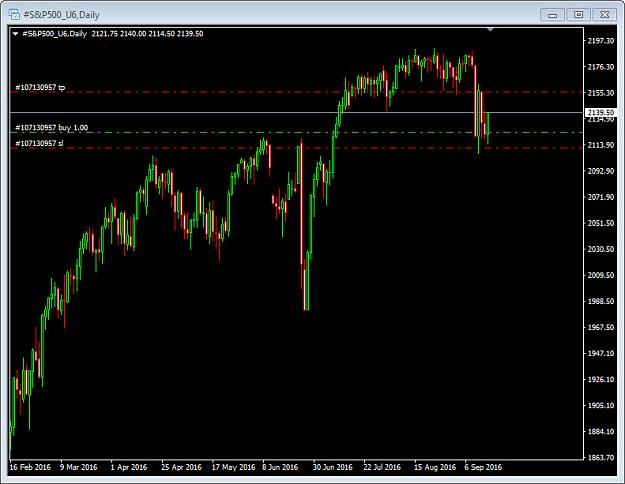The image size is (625, 484).
Task: Click the 30 Jun 2016 date label
Action: point(332,467)
